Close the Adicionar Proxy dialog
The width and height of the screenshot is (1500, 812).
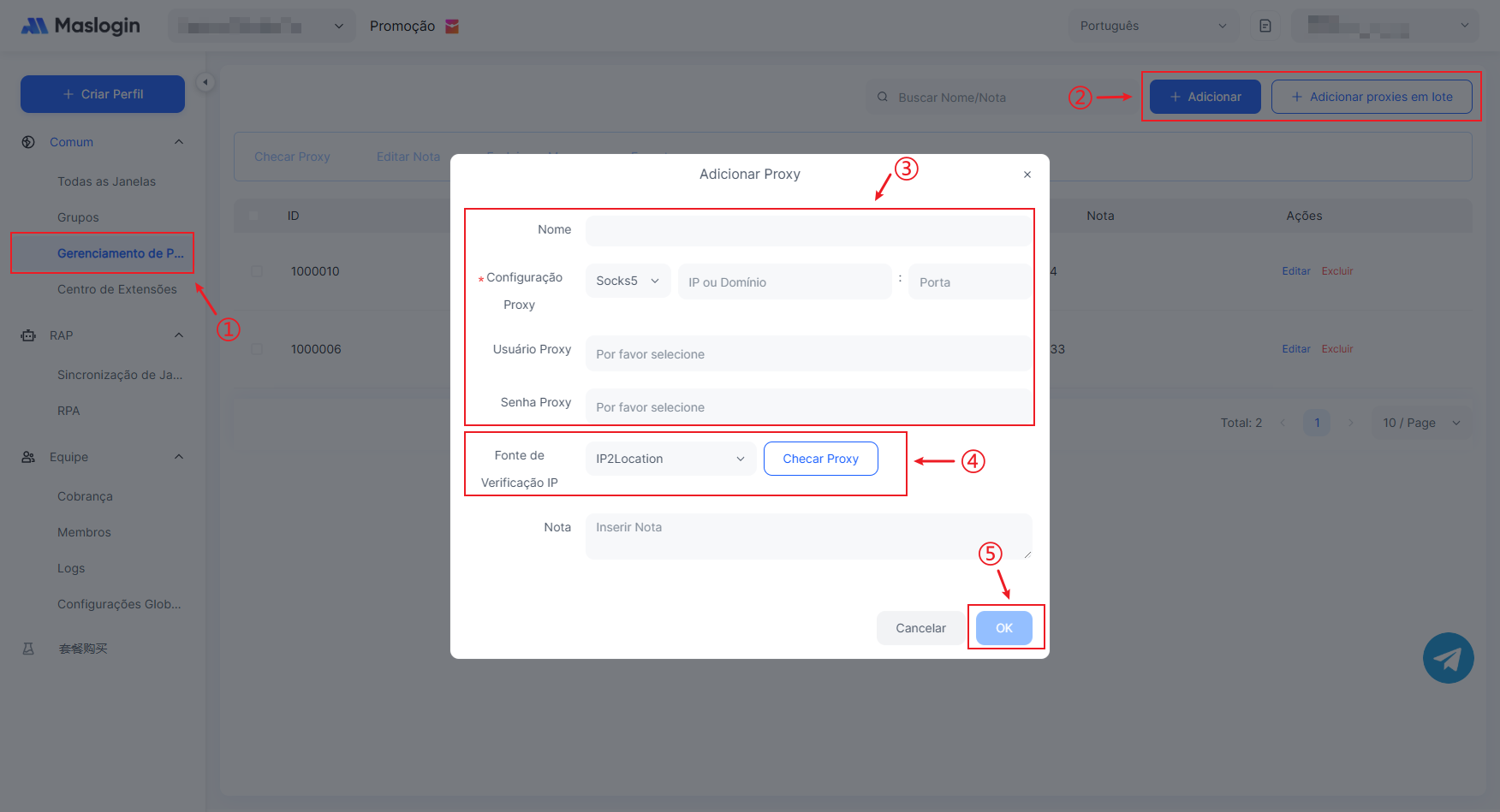coord(1027,175)
